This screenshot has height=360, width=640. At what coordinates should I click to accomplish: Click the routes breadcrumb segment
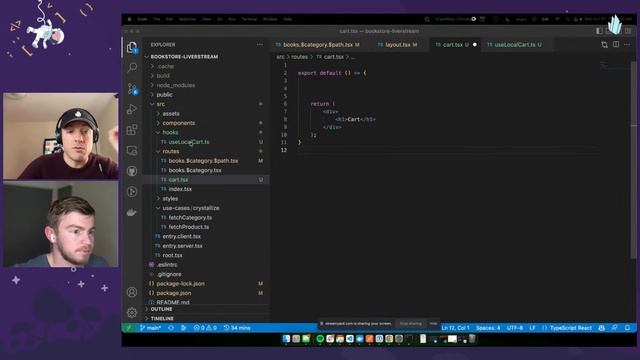pos(299,57)
